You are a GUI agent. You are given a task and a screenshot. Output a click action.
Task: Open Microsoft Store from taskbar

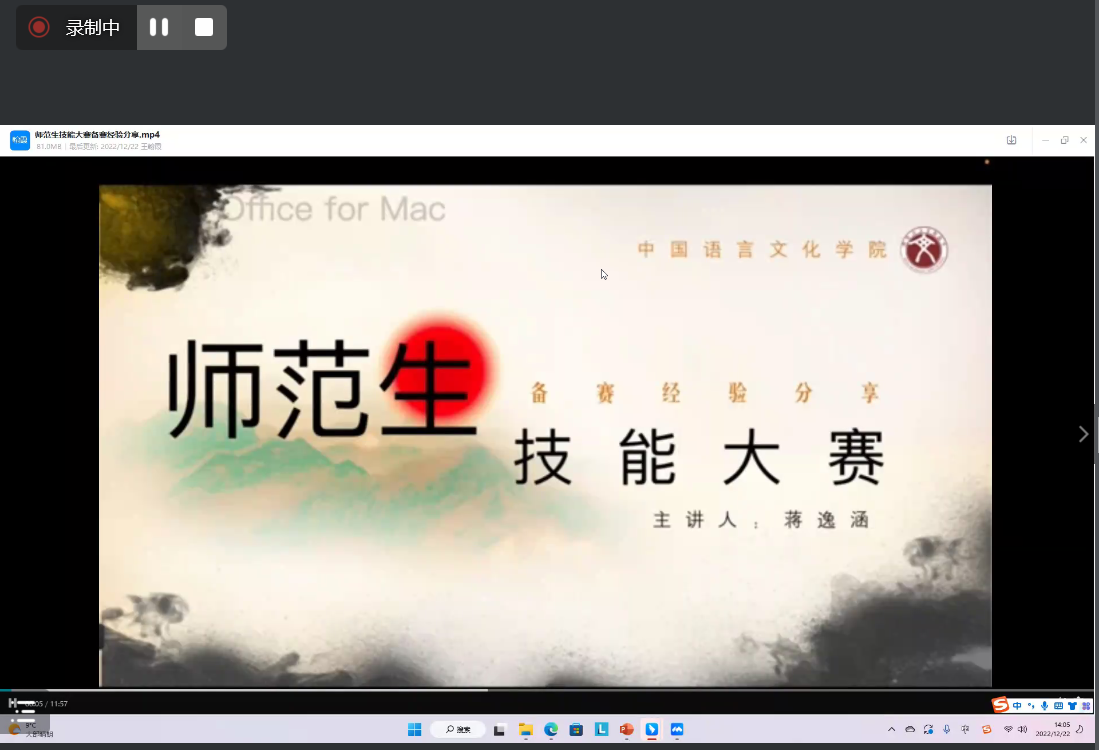pyautogui.click(x=576, y=730)
